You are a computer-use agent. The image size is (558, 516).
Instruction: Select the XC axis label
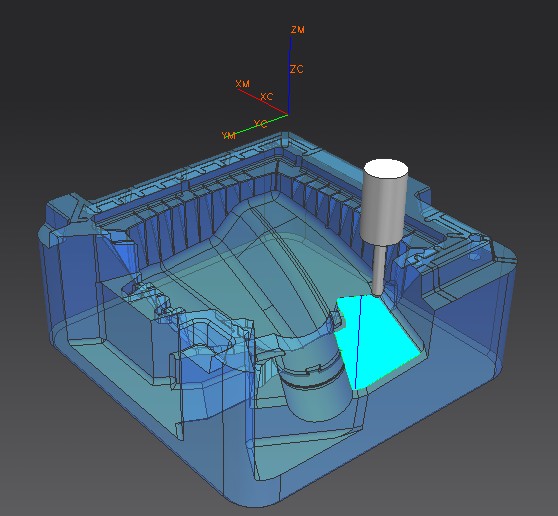(267, 96)
